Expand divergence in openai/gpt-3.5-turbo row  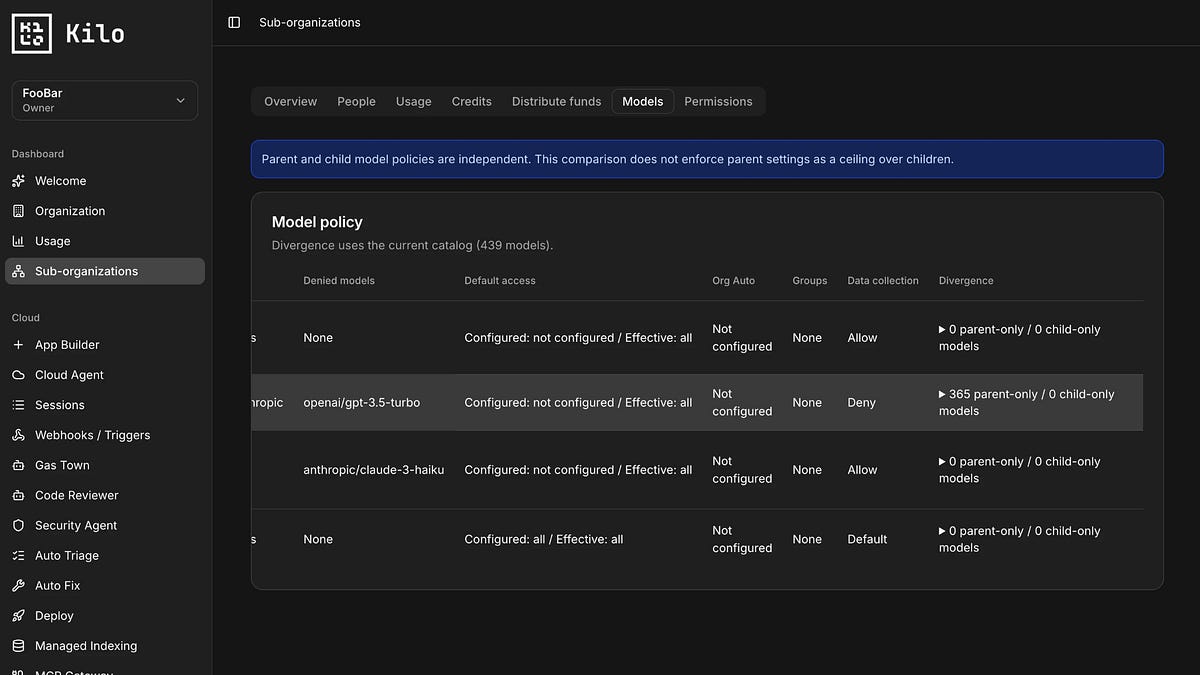942,394
